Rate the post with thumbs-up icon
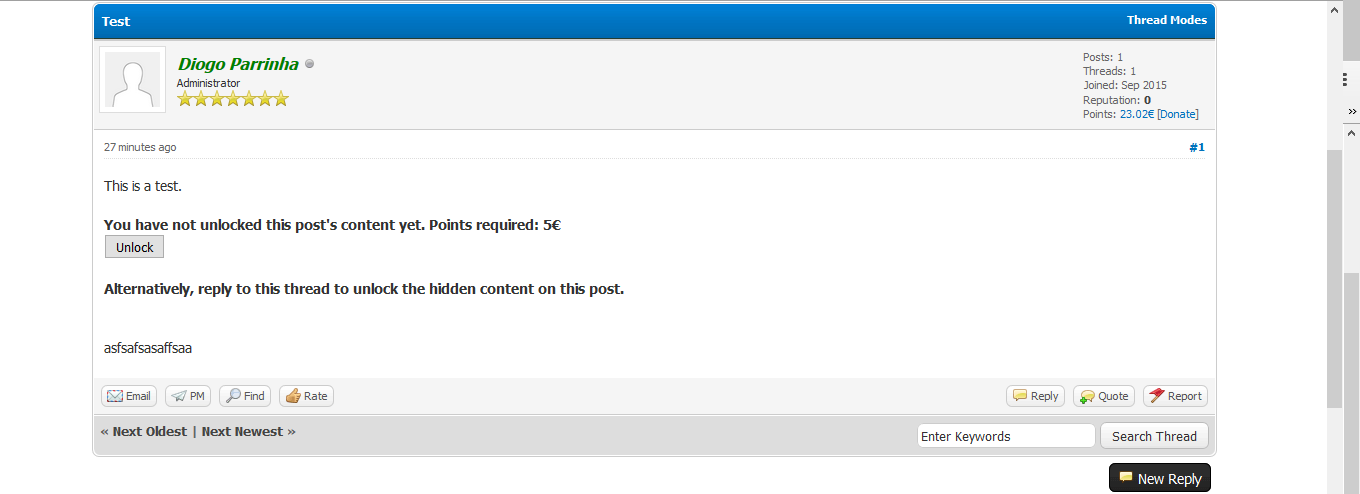The image size is (1360, 494). (x=293, y=396)
